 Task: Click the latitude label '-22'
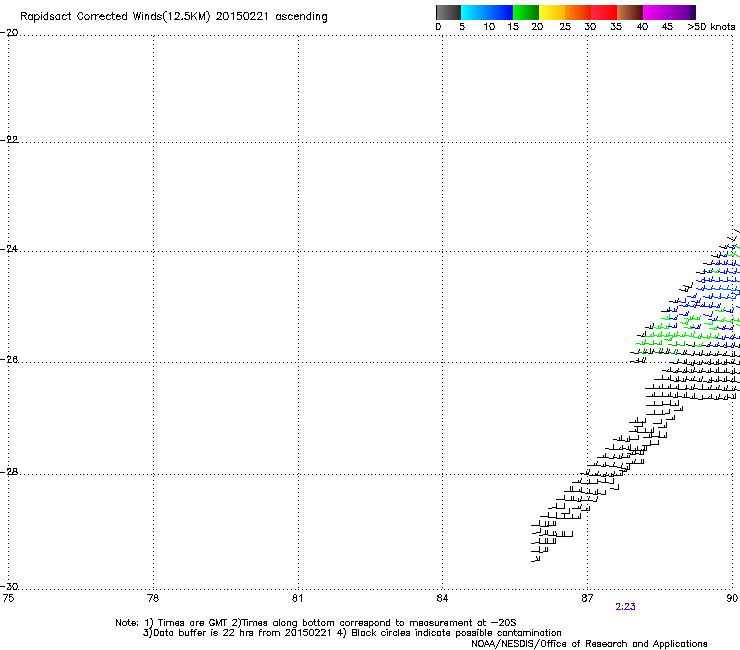pos(9,140)
